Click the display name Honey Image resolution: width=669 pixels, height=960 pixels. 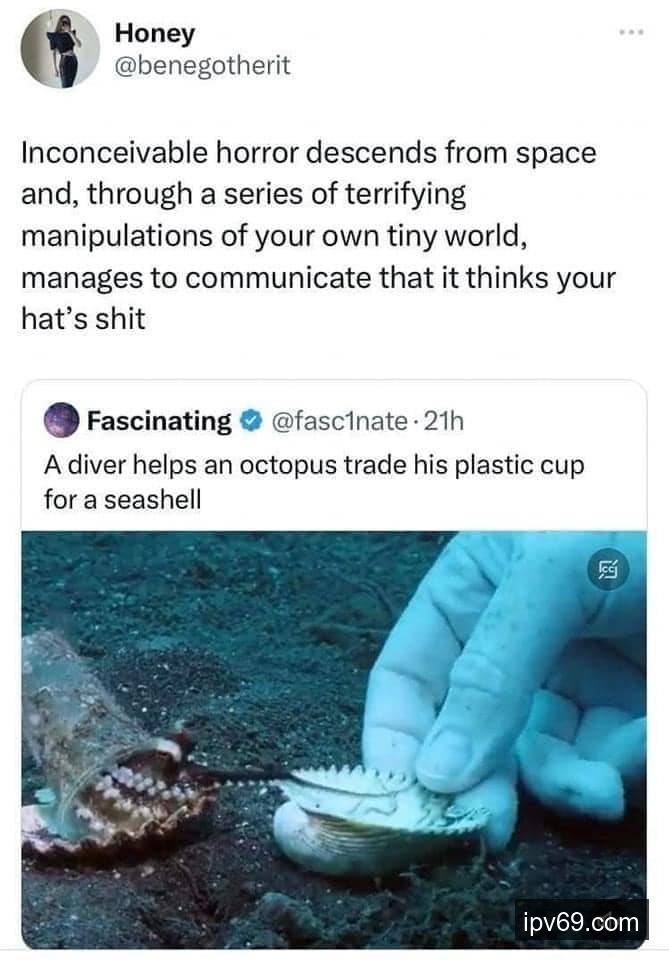point(155,32)
